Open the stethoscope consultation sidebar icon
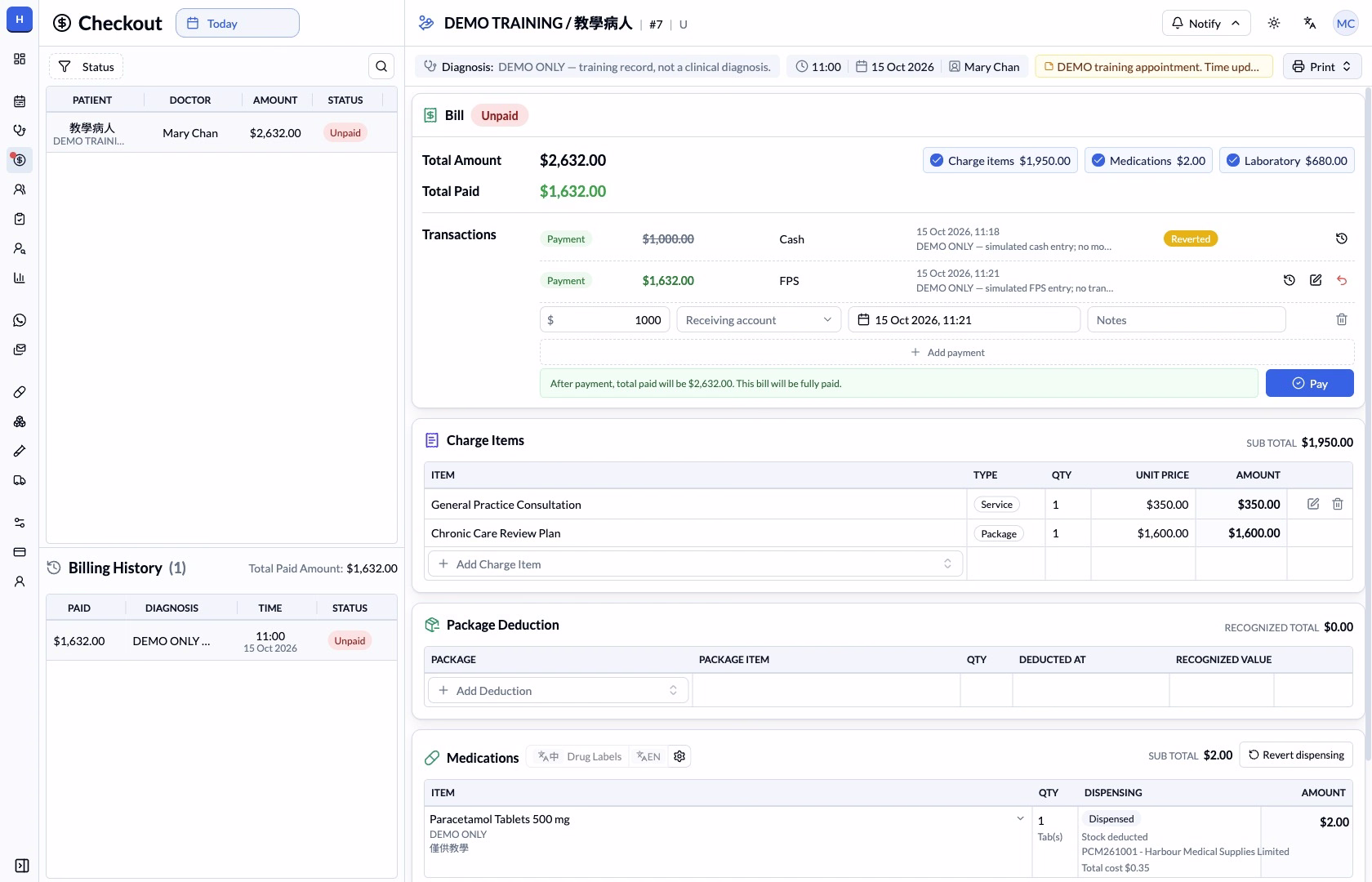The height and width of the screenshot is (882, 1372). click(20, 131)
